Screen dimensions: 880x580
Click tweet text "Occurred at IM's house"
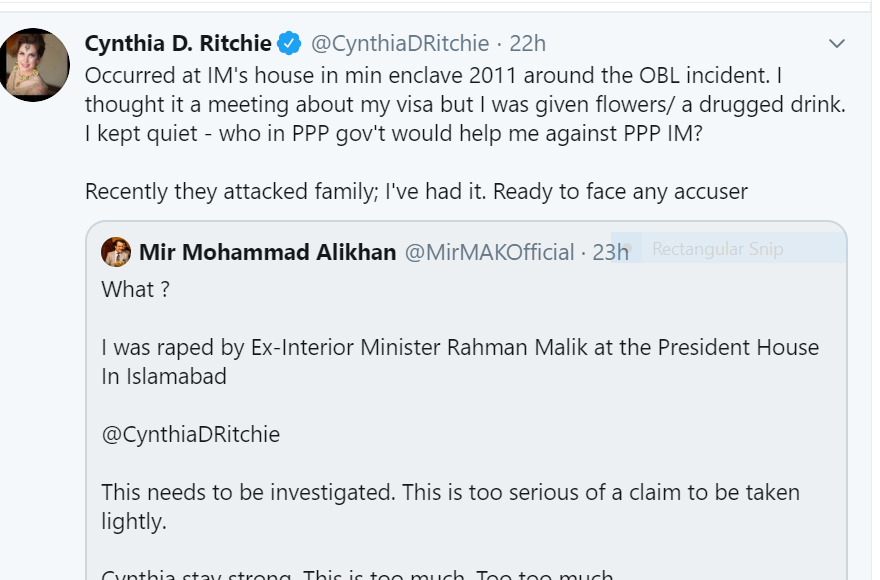[433, 75]
